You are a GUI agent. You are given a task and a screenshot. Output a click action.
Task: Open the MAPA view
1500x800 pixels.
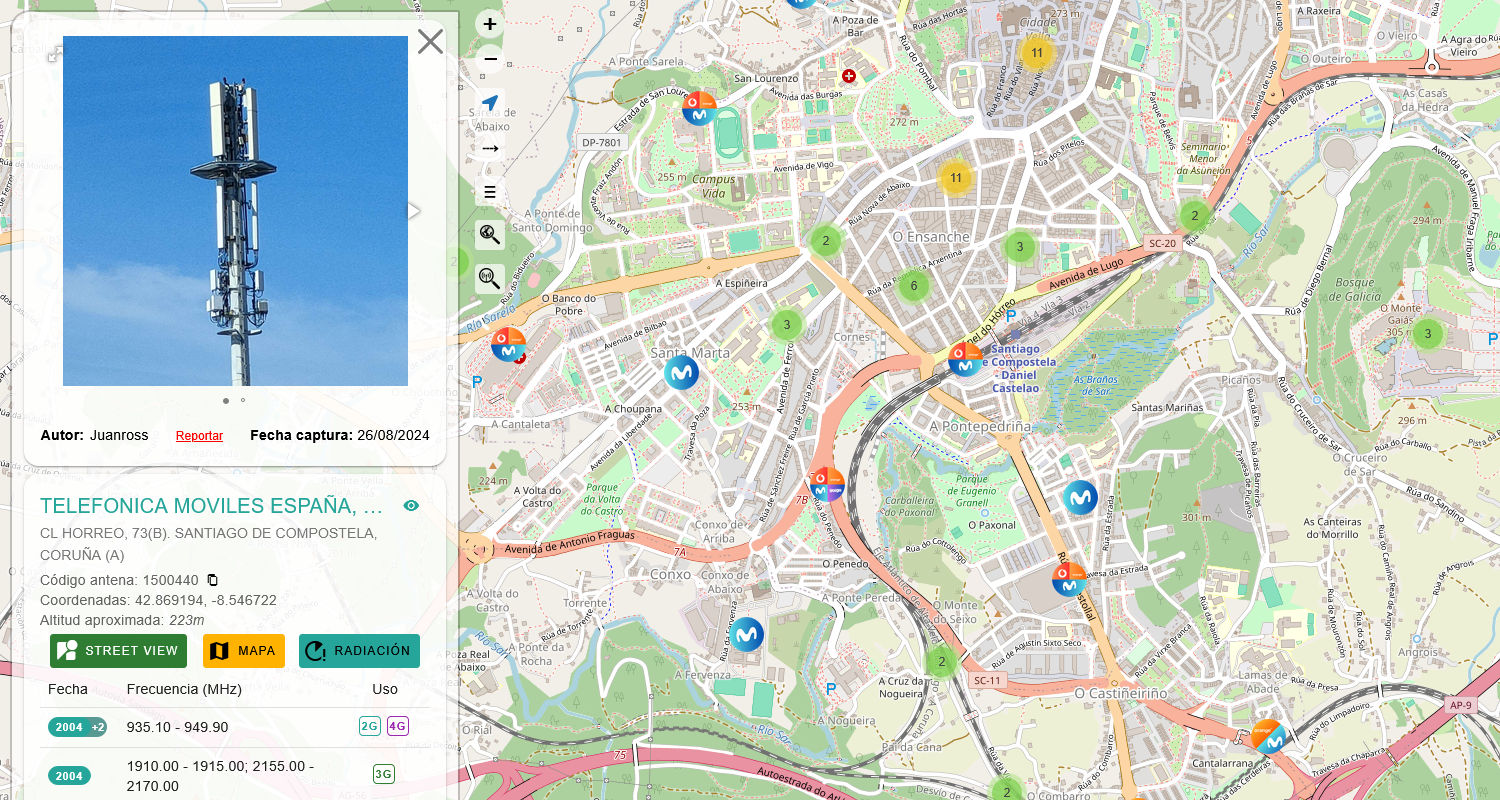click(244, 651)
